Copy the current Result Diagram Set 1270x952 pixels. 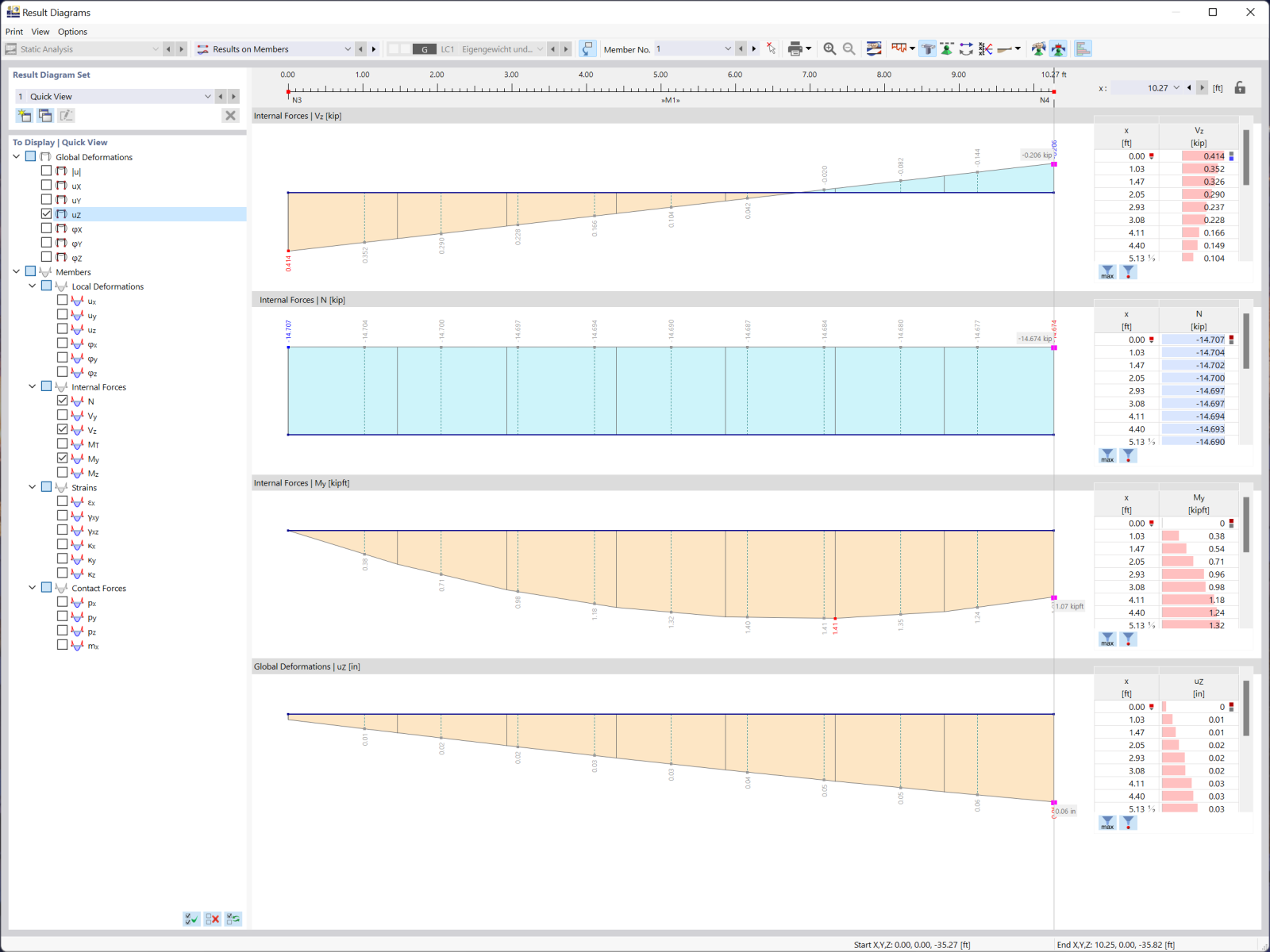(44, 115)
